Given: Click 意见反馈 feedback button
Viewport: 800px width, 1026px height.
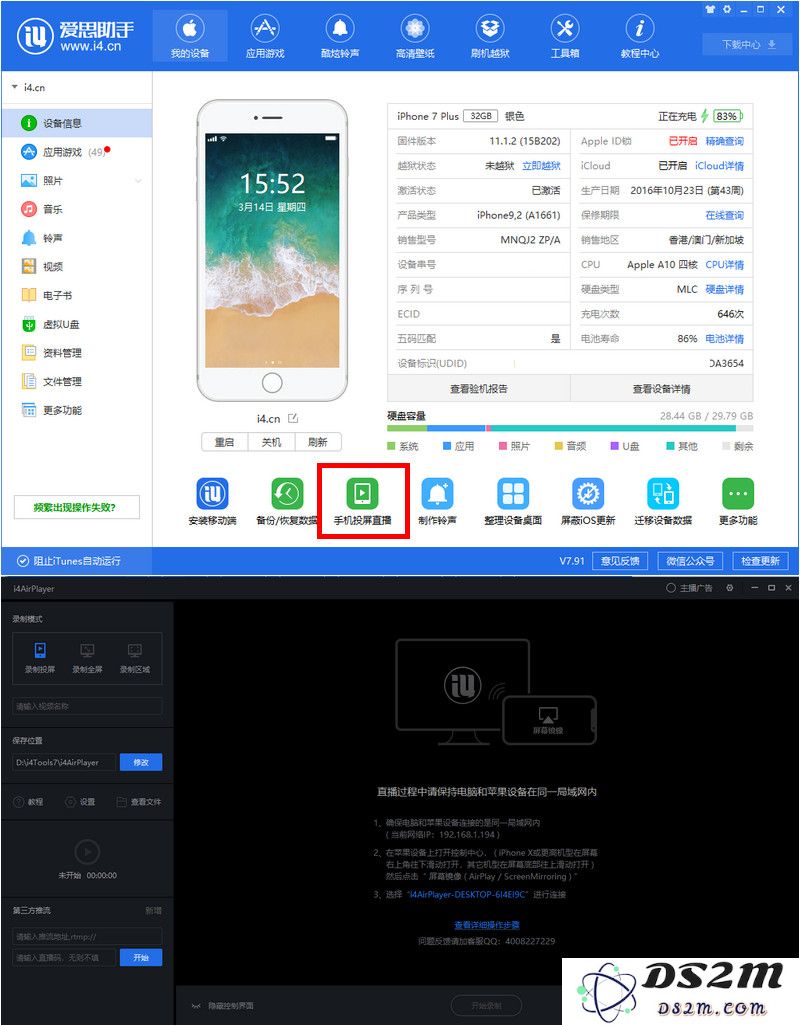Looking at the screenshot, I should pos(620,561).
